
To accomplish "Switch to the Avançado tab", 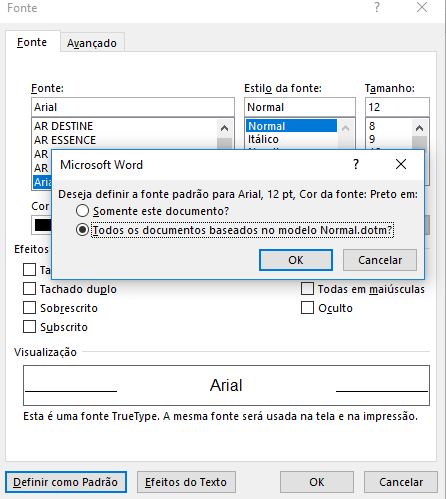I will click(92, 43).
